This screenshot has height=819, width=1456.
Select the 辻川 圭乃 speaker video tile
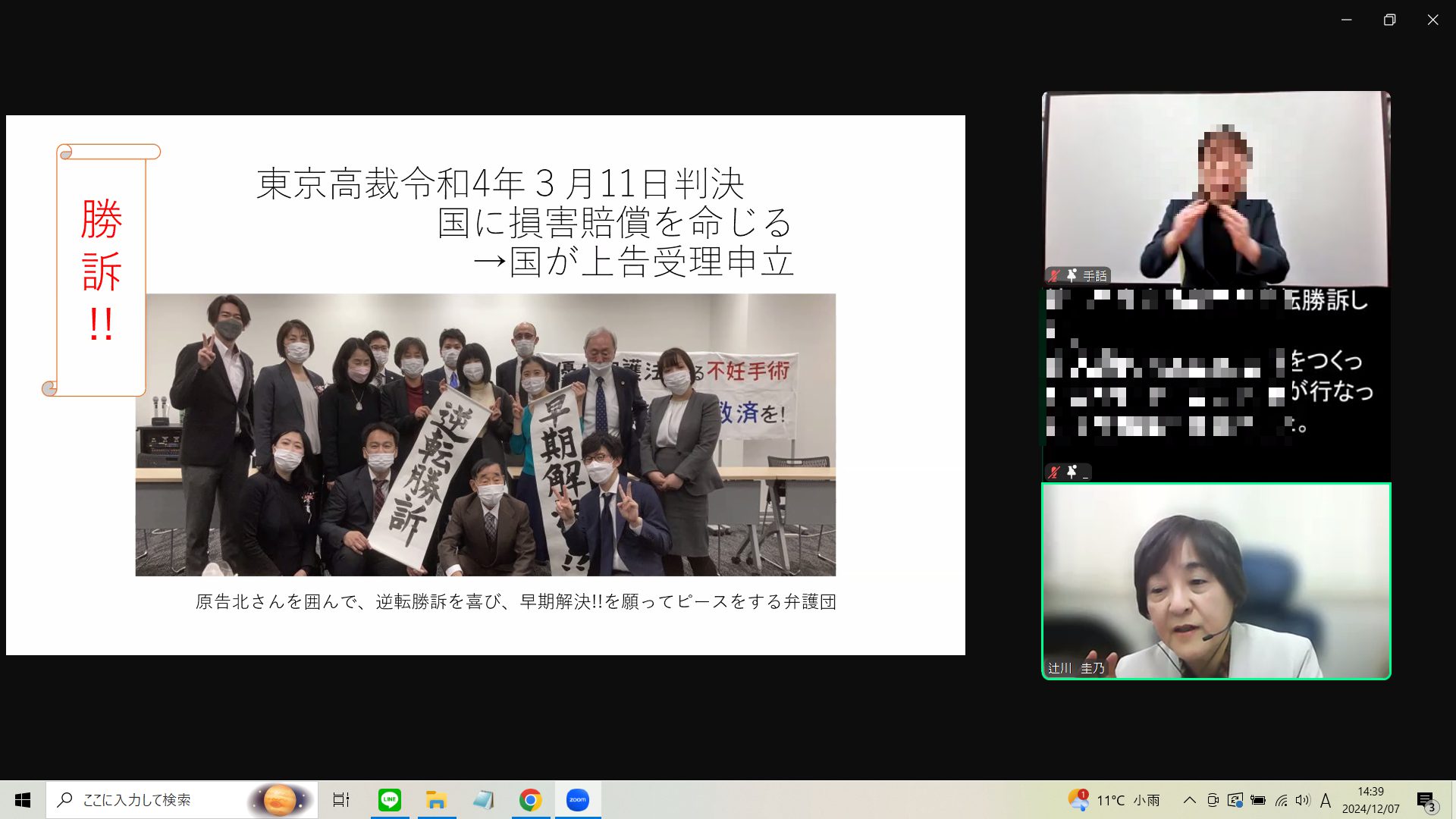tap(1216, 581)
